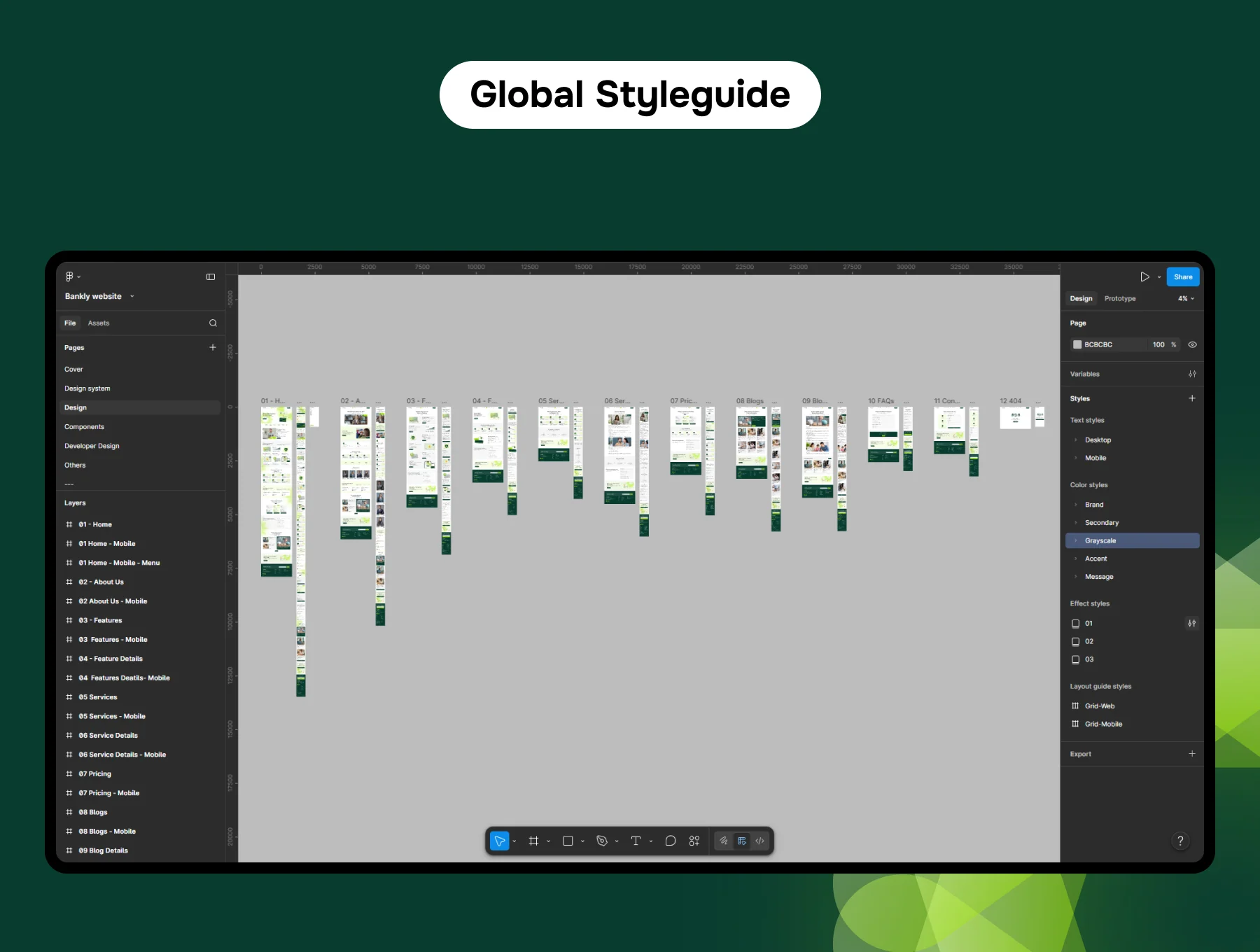Open the Components page
1260x952 pixels.
(x=84, y=427)
